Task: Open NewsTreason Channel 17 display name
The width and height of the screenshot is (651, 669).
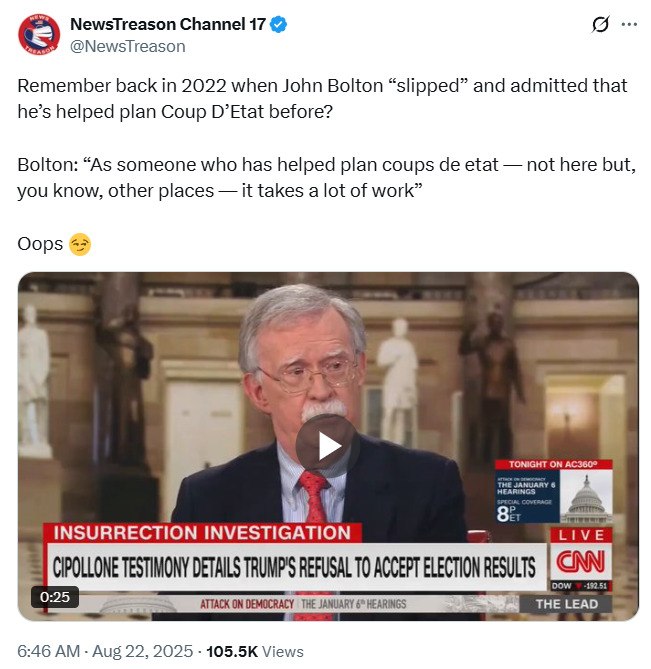Action: pyautogui.click(x=168, y=24)
